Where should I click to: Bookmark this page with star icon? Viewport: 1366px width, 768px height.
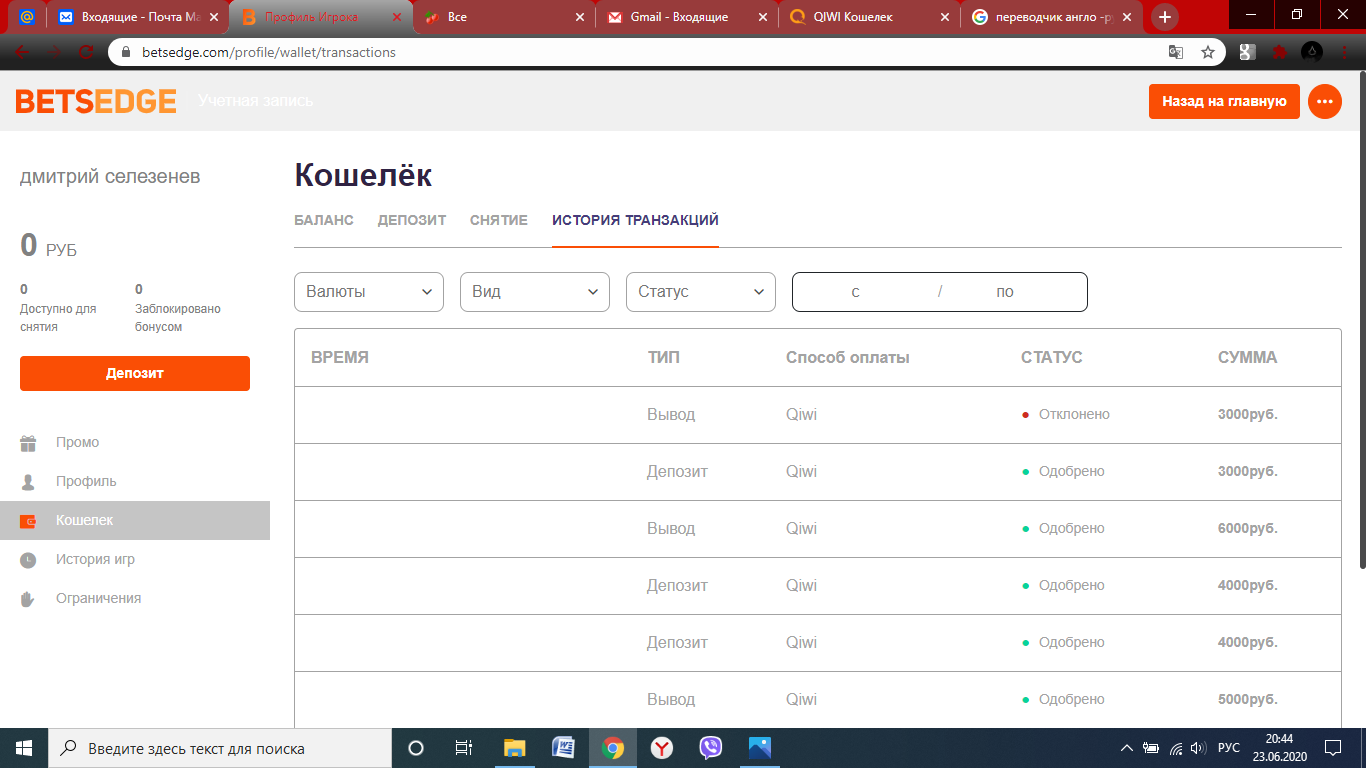(1208, 52)
